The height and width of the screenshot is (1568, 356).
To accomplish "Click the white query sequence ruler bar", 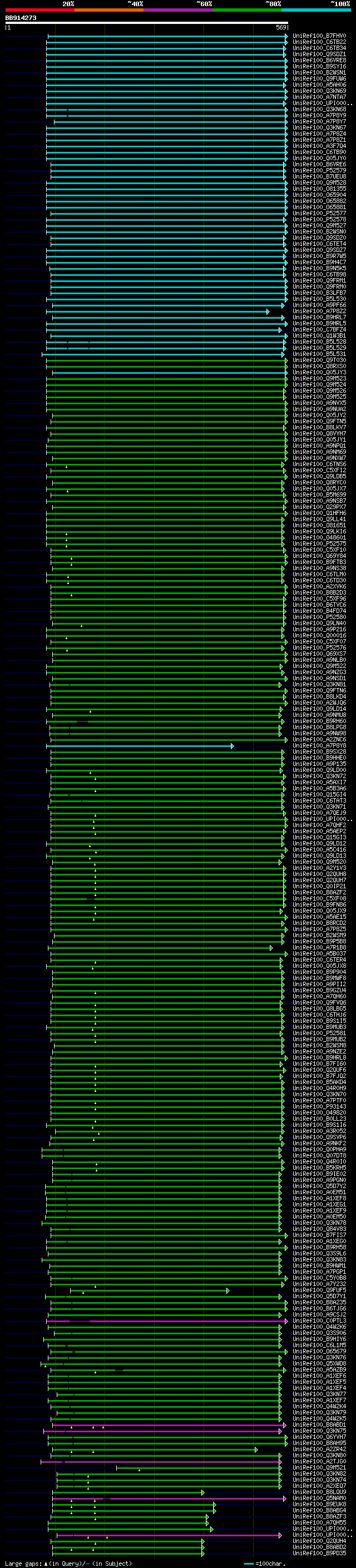I will (x=147, y=23).
